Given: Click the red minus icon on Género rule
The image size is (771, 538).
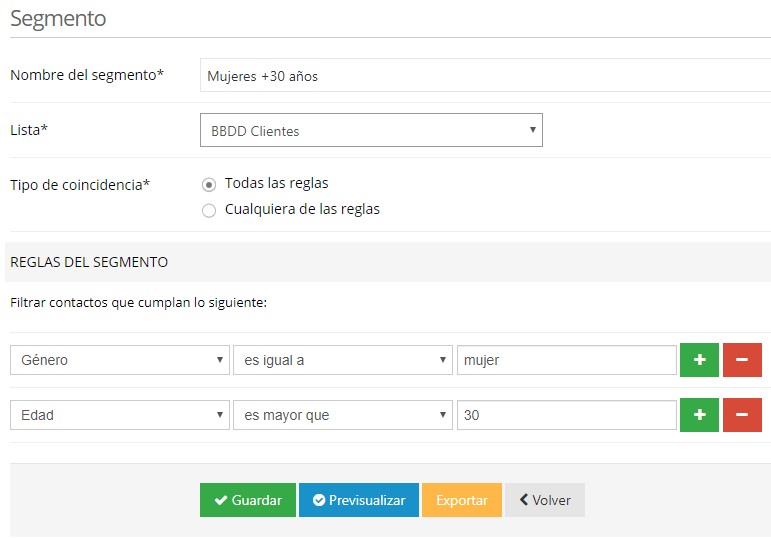Looking at the screenshot, I should tap(742, 360).
